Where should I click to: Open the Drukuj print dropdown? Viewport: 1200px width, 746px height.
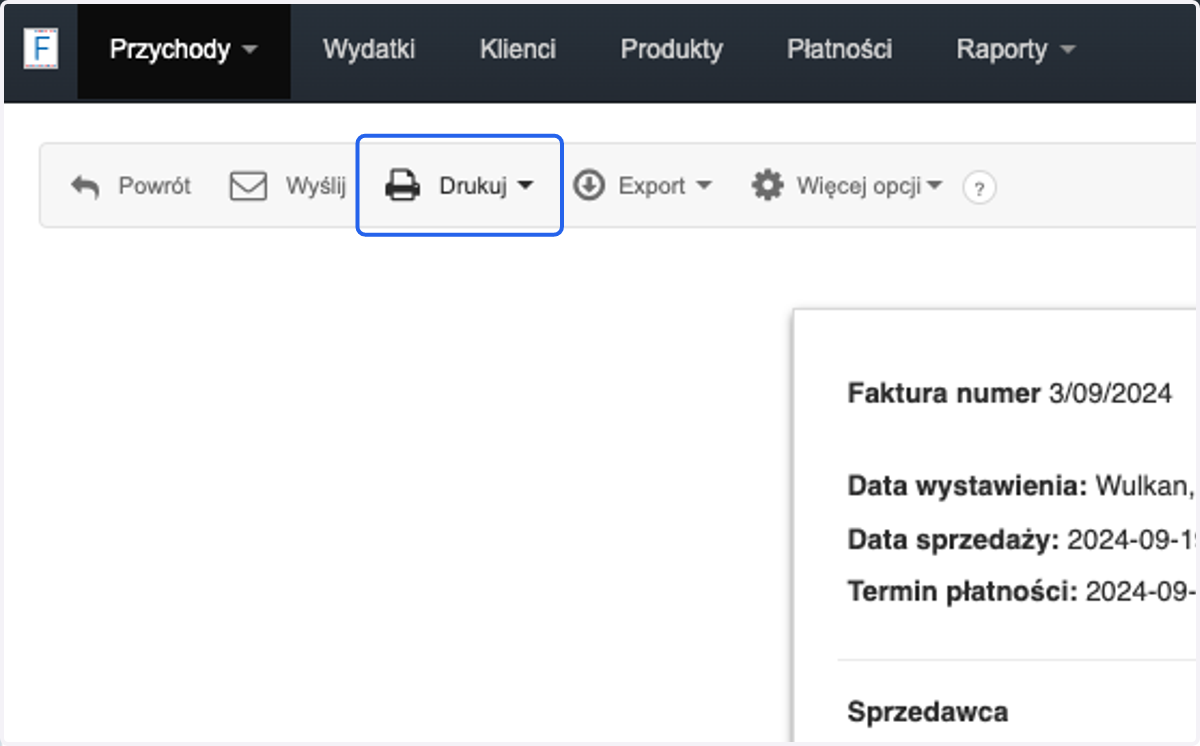click(460, 186)
